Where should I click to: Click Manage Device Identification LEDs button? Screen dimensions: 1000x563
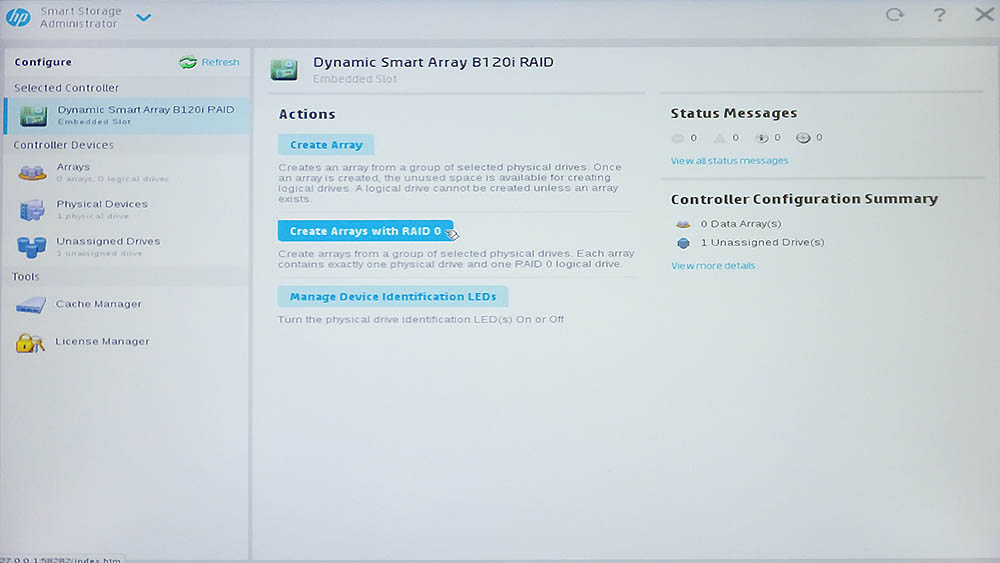[x=393, y=296]
